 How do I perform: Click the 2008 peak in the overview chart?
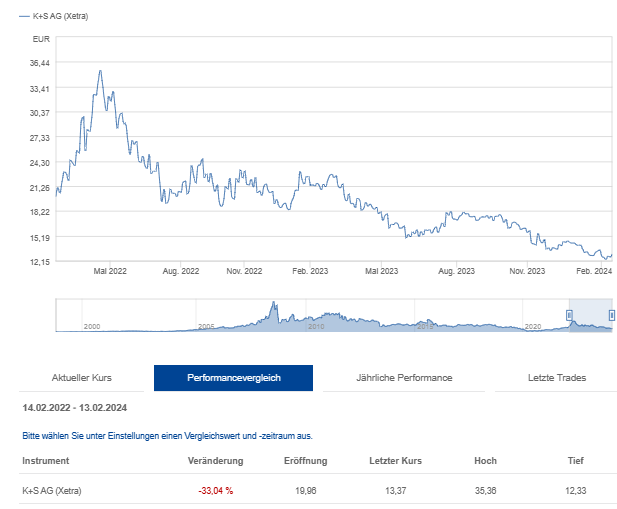coord(273,303)
